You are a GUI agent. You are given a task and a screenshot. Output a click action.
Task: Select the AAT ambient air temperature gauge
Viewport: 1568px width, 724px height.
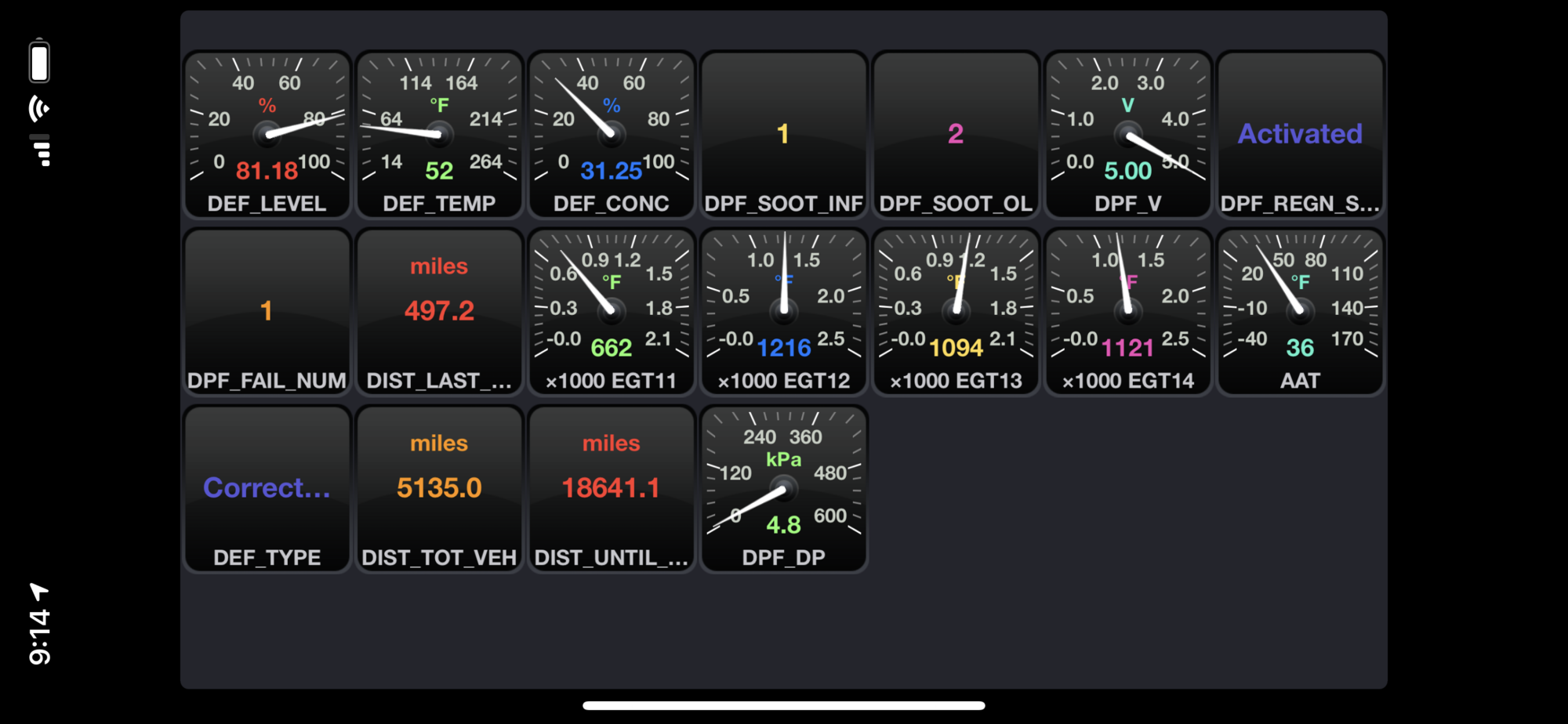pyautogui.click(x=1301, y=311)
